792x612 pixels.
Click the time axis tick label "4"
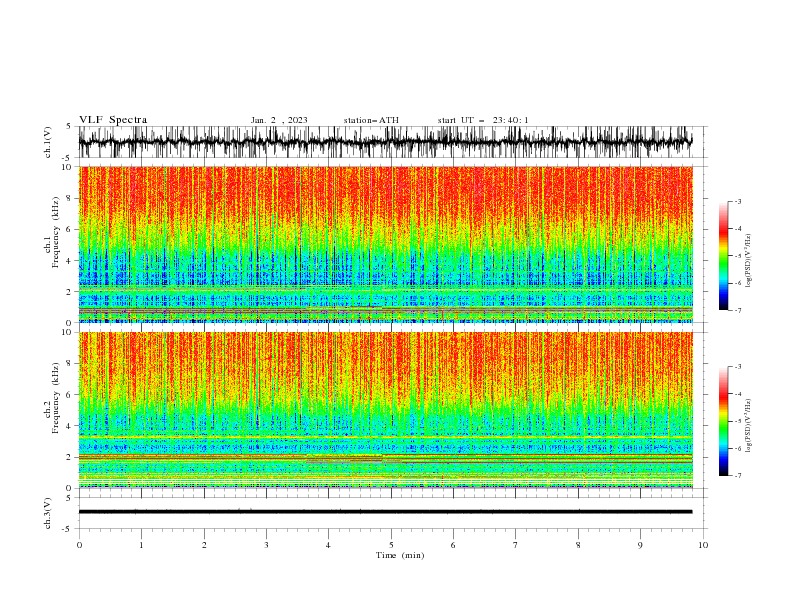(328, 545)
